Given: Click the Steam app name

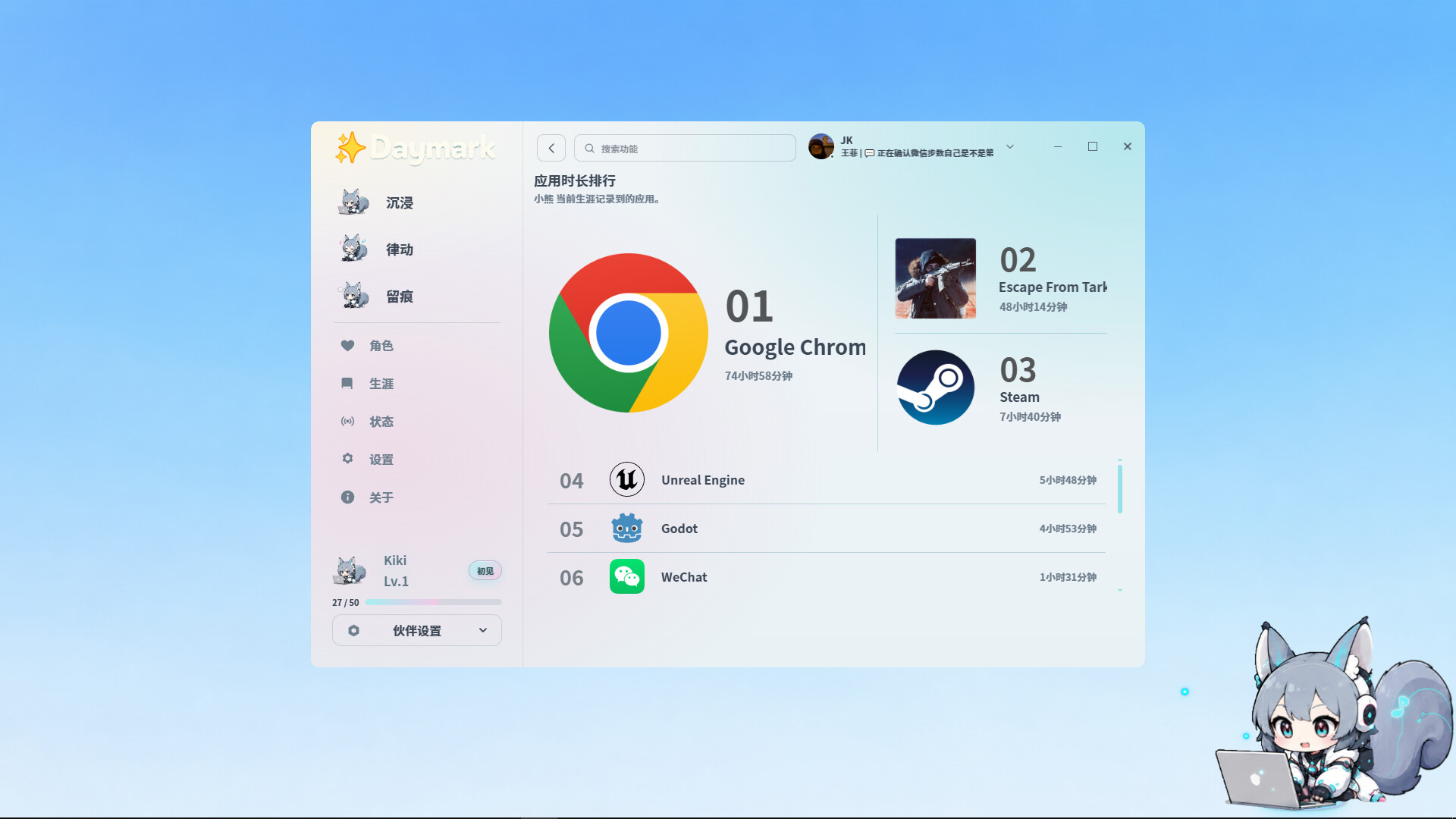Looking at the screenshot, I should click(x=1020, y=397).
